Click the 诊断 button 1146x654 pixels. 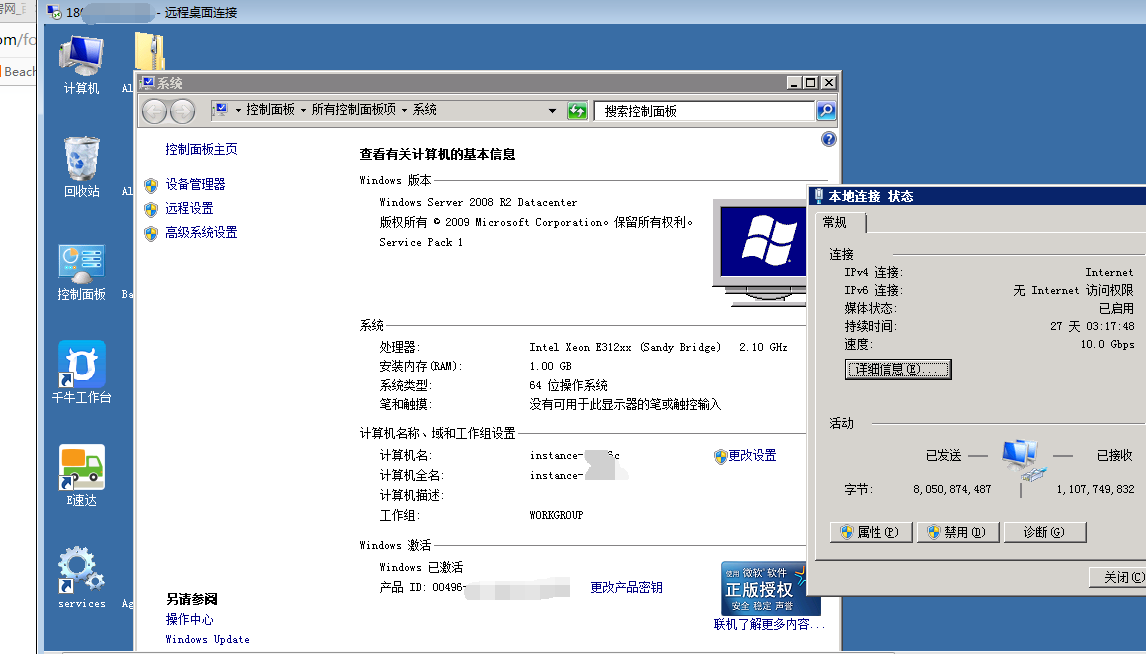tap(1044, 532)
